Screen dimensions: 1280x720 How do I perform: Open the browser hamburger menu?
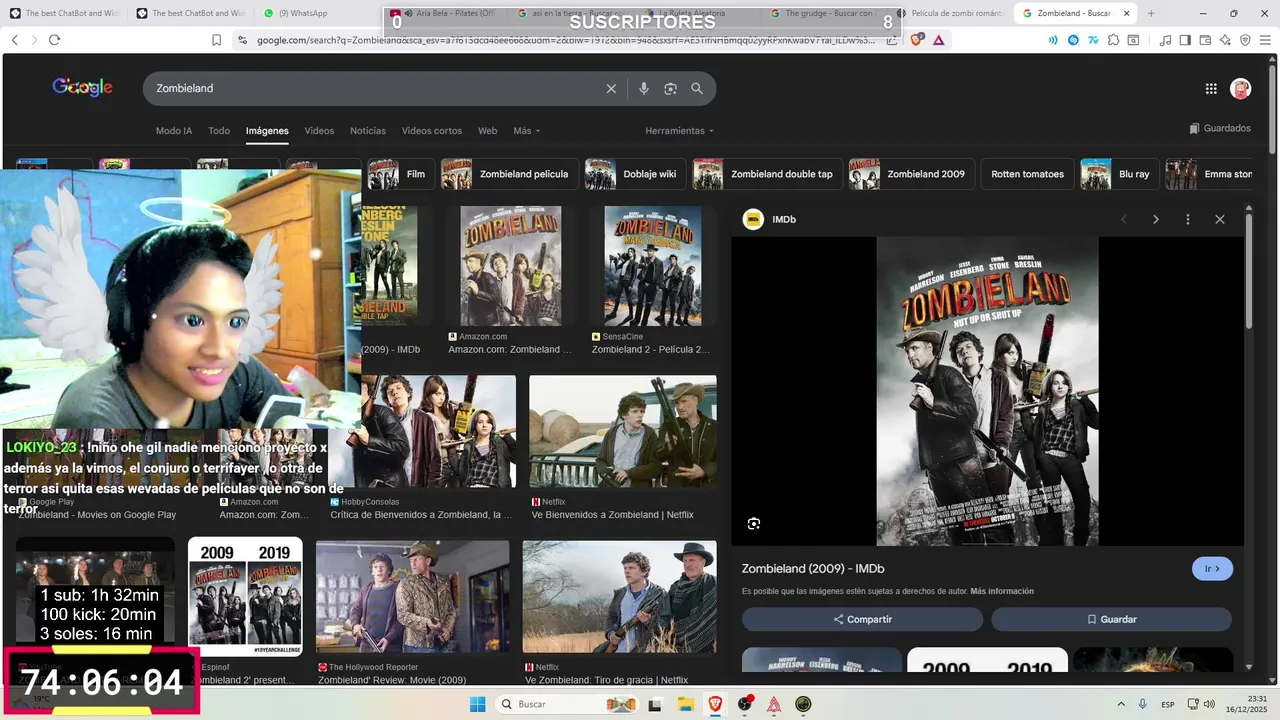1265,40
